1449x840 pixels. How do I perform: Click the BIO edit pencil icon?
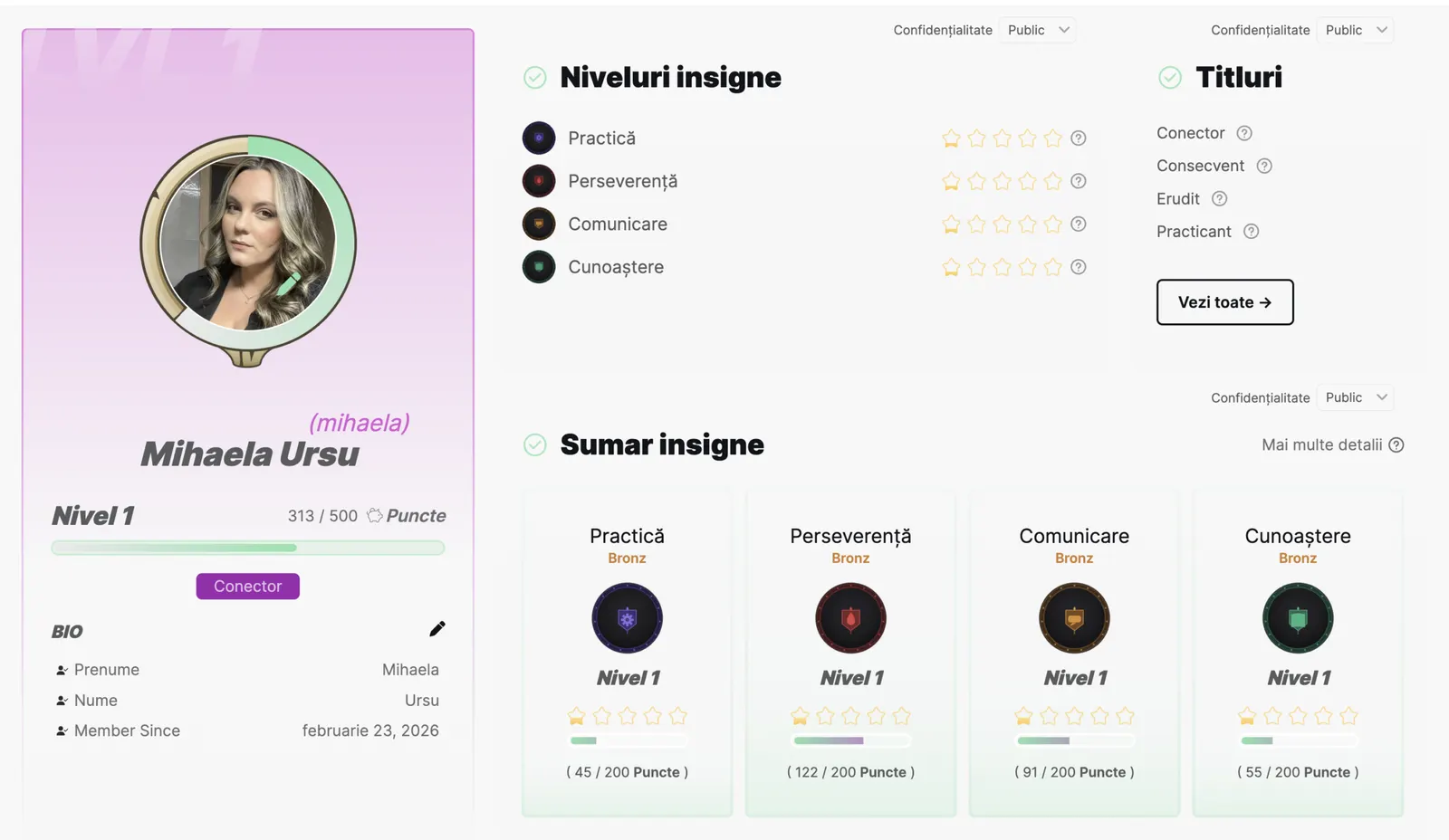click(x=437, y=628)
